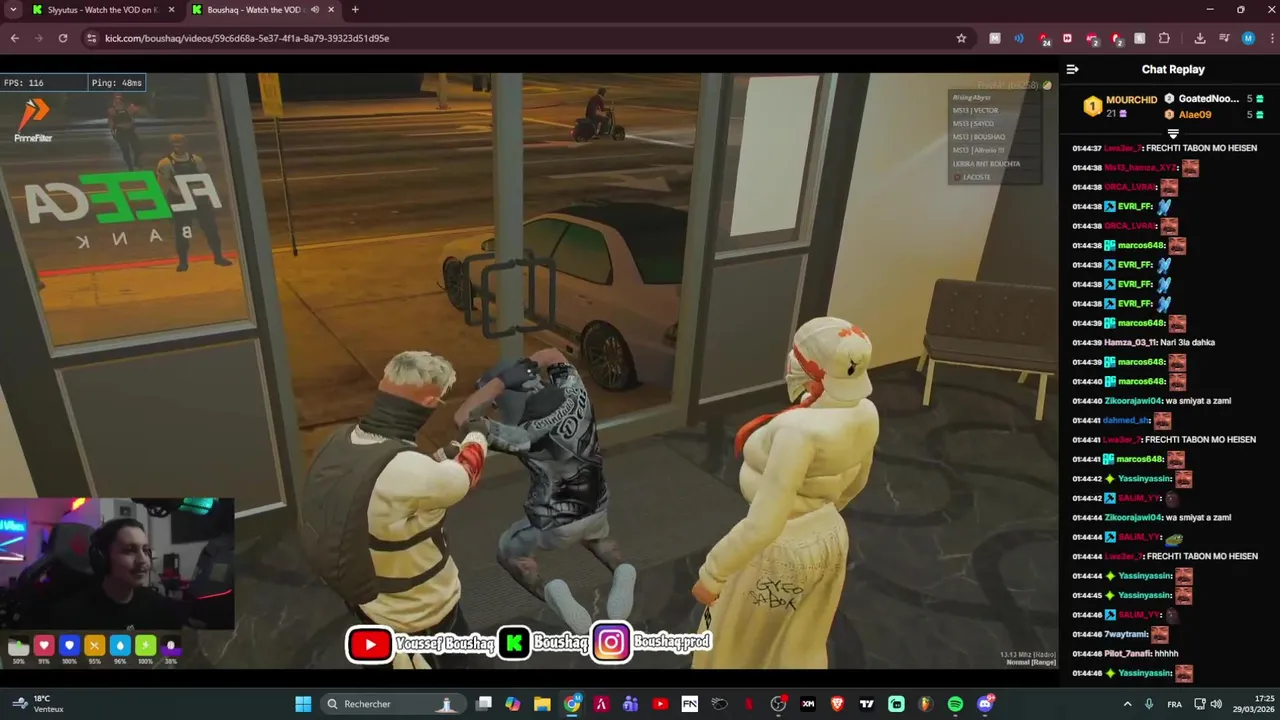Open the red extension showing 24
The width and height of the screenshot is (1280, 720).
coord(1044,39)
